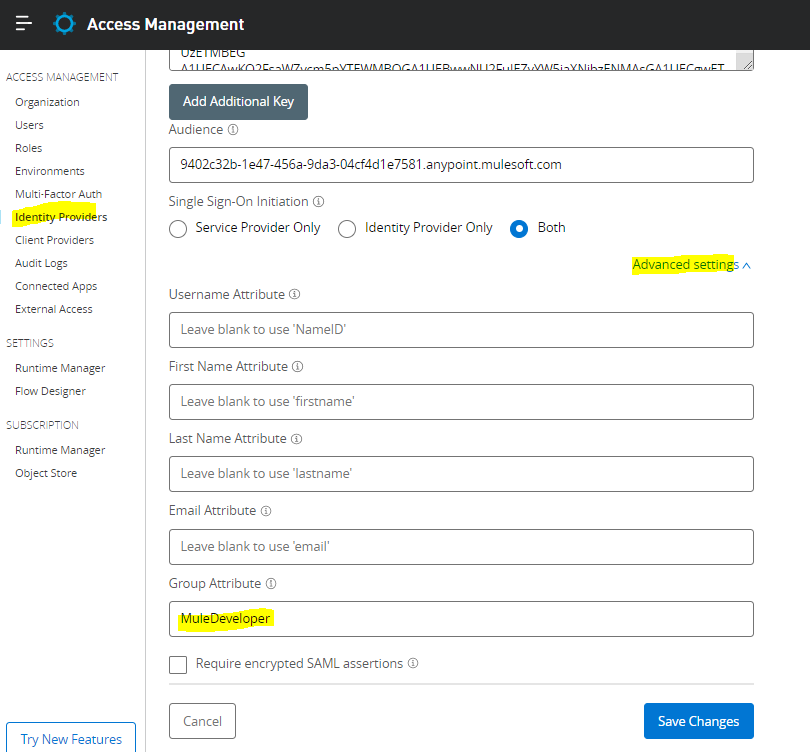Open Identity Providers in the sidebar
Viewport: 810px width, 752px height.
pos(61,217)
